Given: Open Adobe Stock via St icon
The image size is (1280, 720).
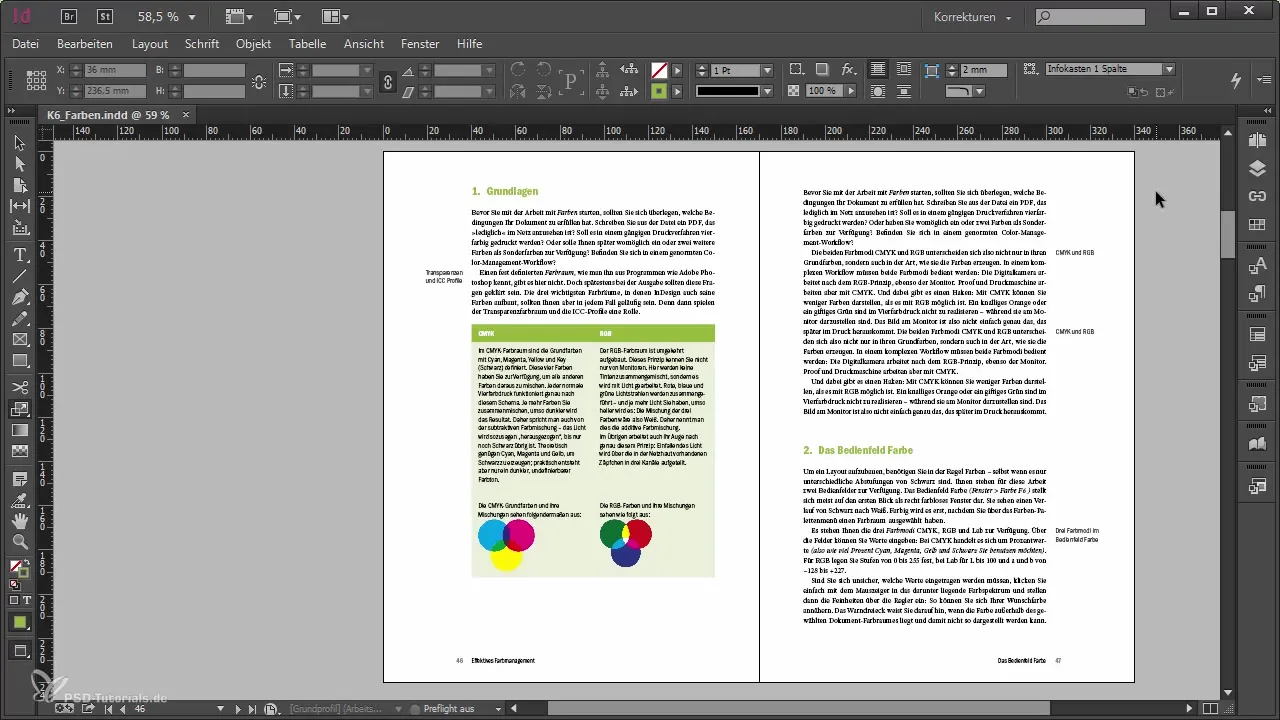Looking at the screenshot, I should 105,17.
